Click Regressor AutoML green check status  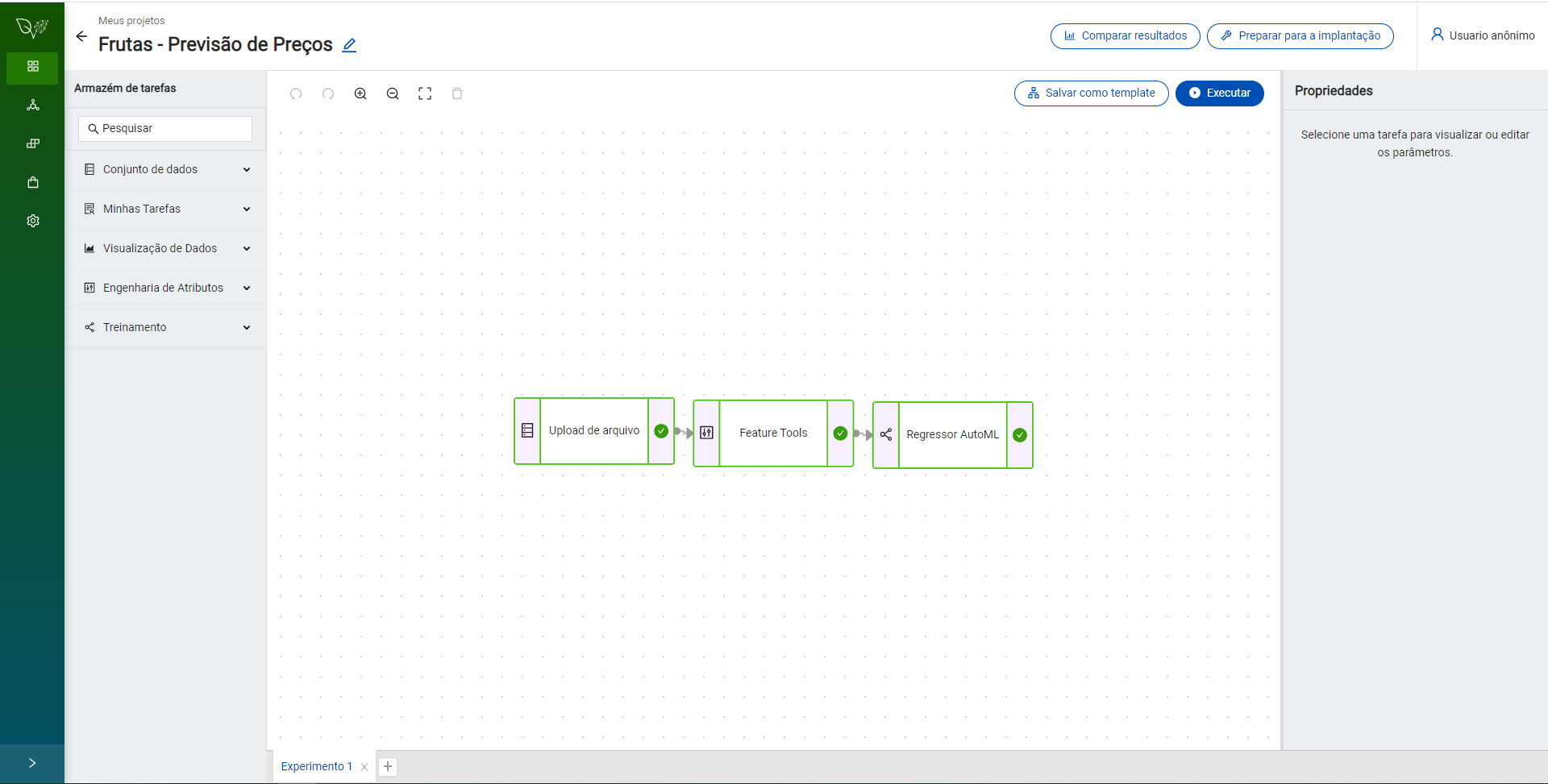(1020, 435)
